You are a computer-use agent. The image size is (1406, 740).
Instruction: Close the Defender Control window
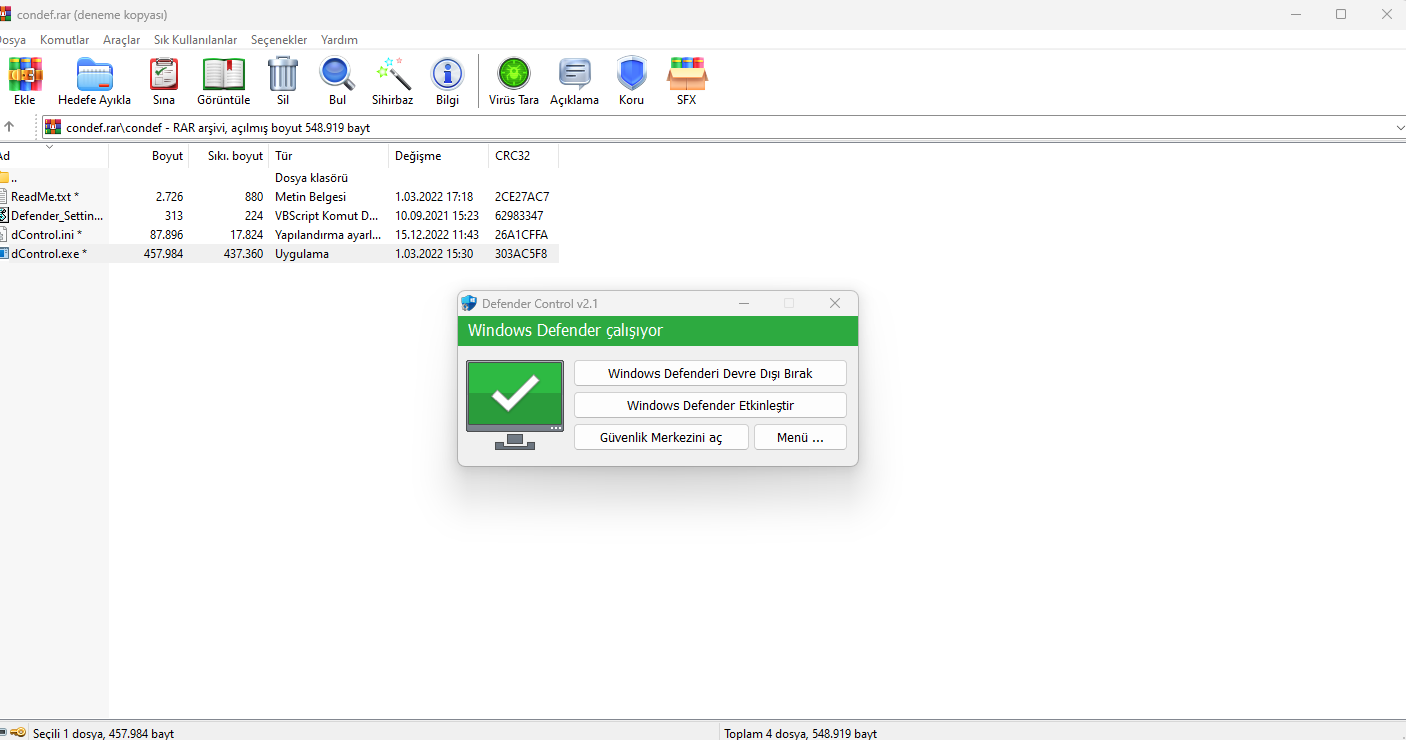[x=835, y=303]
